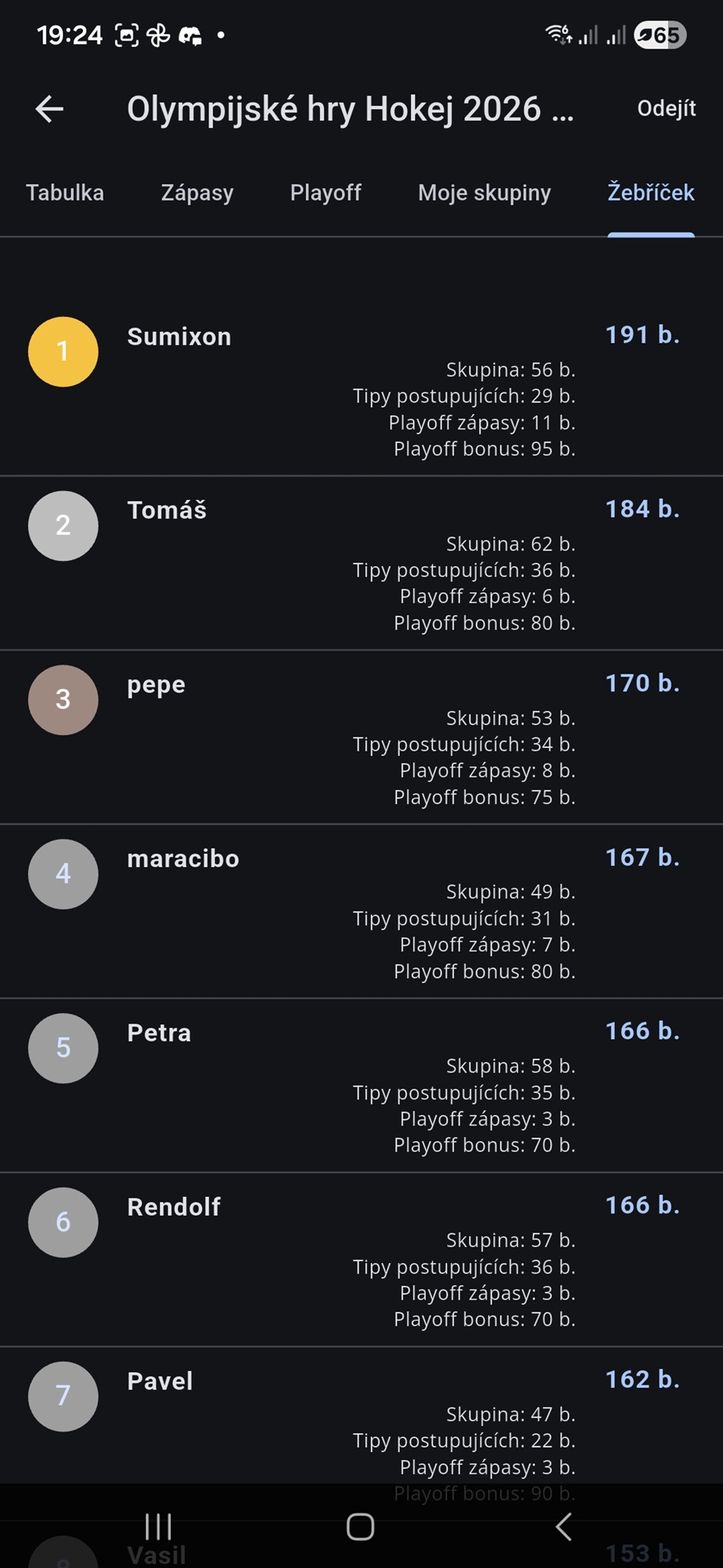This screenshot has width=723, height=1568.
Task: Select the Žebříček tab
Action: [651, 193]
